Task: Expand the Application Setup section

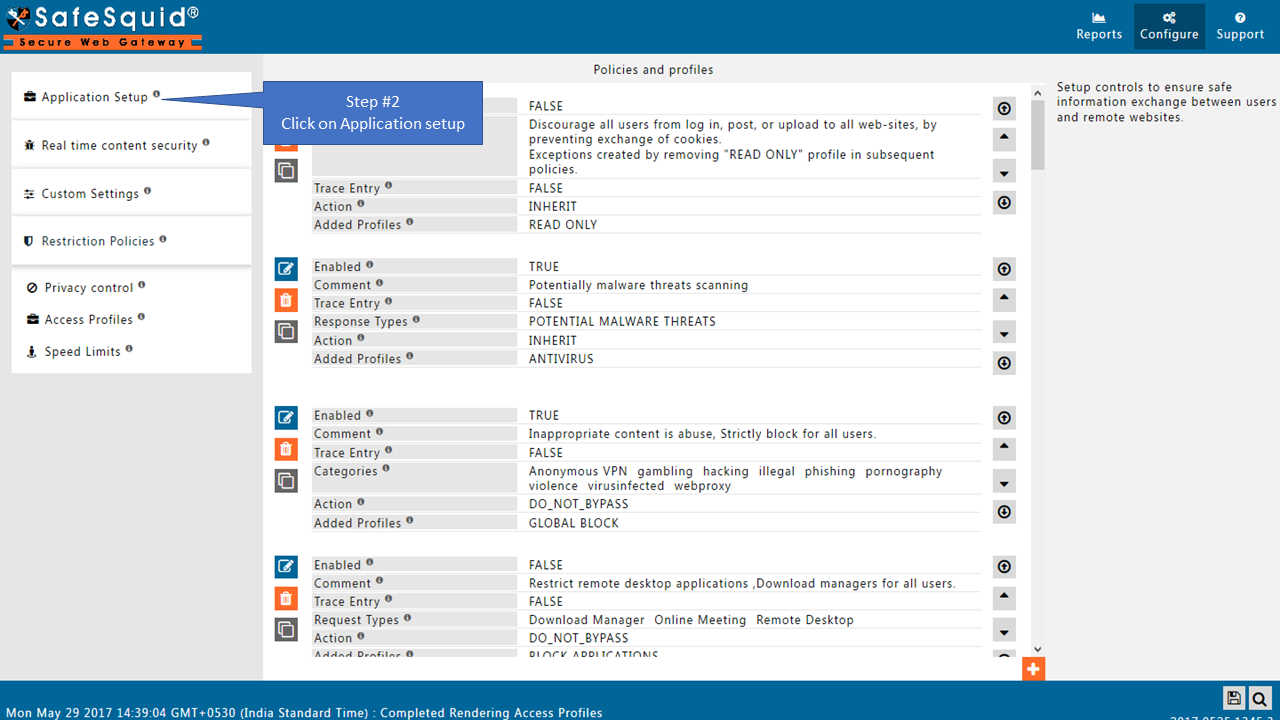Action: coord(94,97)
